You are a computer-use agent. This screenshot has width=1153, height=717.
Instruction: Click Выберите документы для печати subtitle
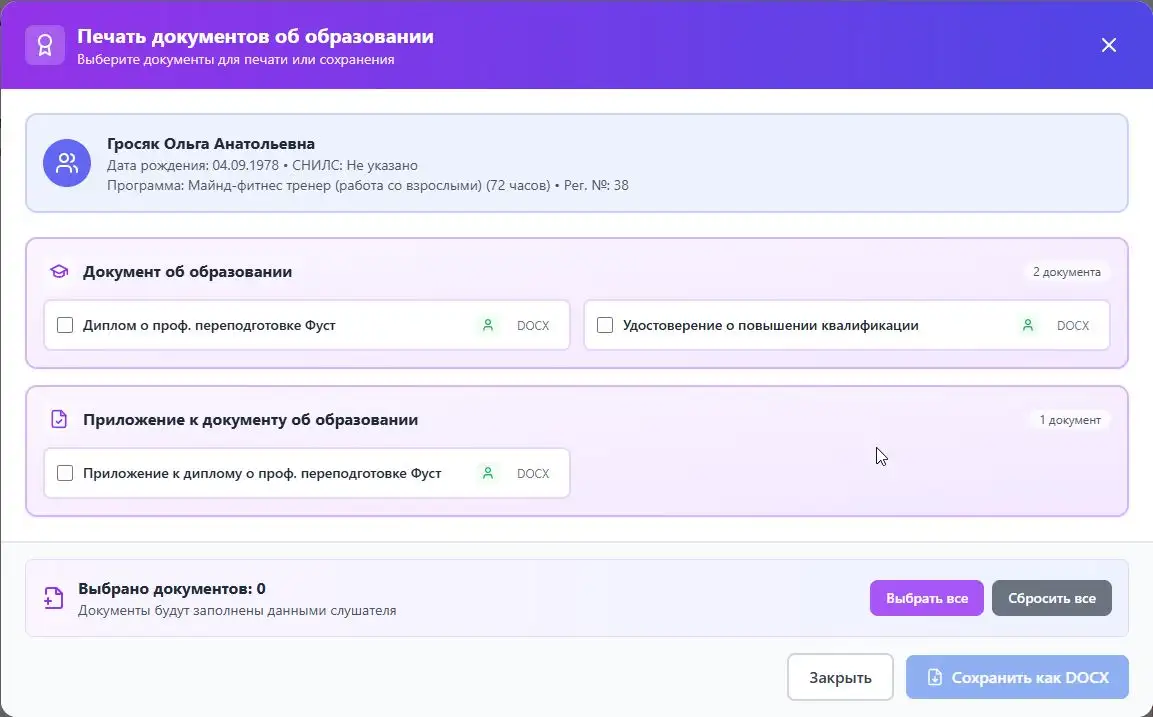(x=235, y=60)
